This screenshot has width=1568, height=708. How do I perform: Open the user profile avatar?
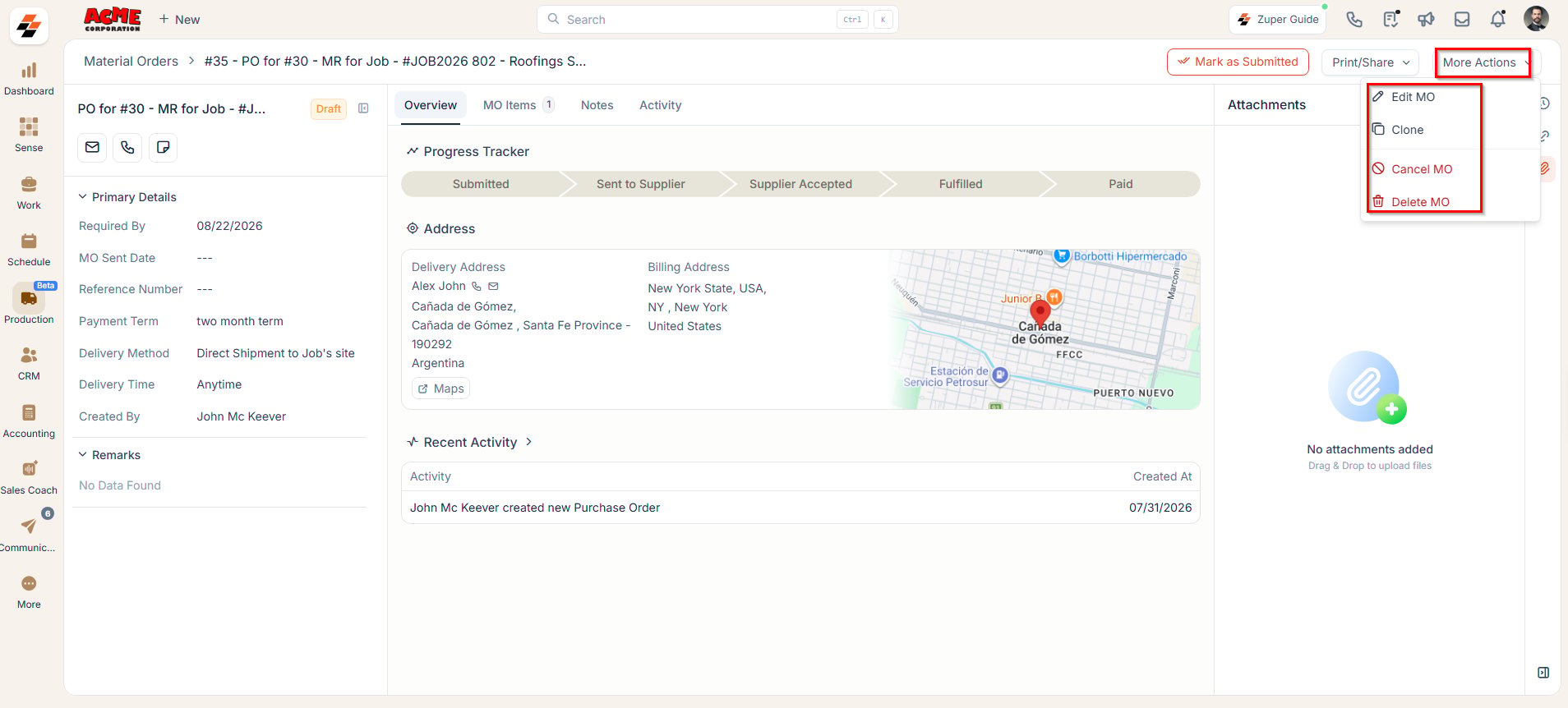coord(1536,19)
